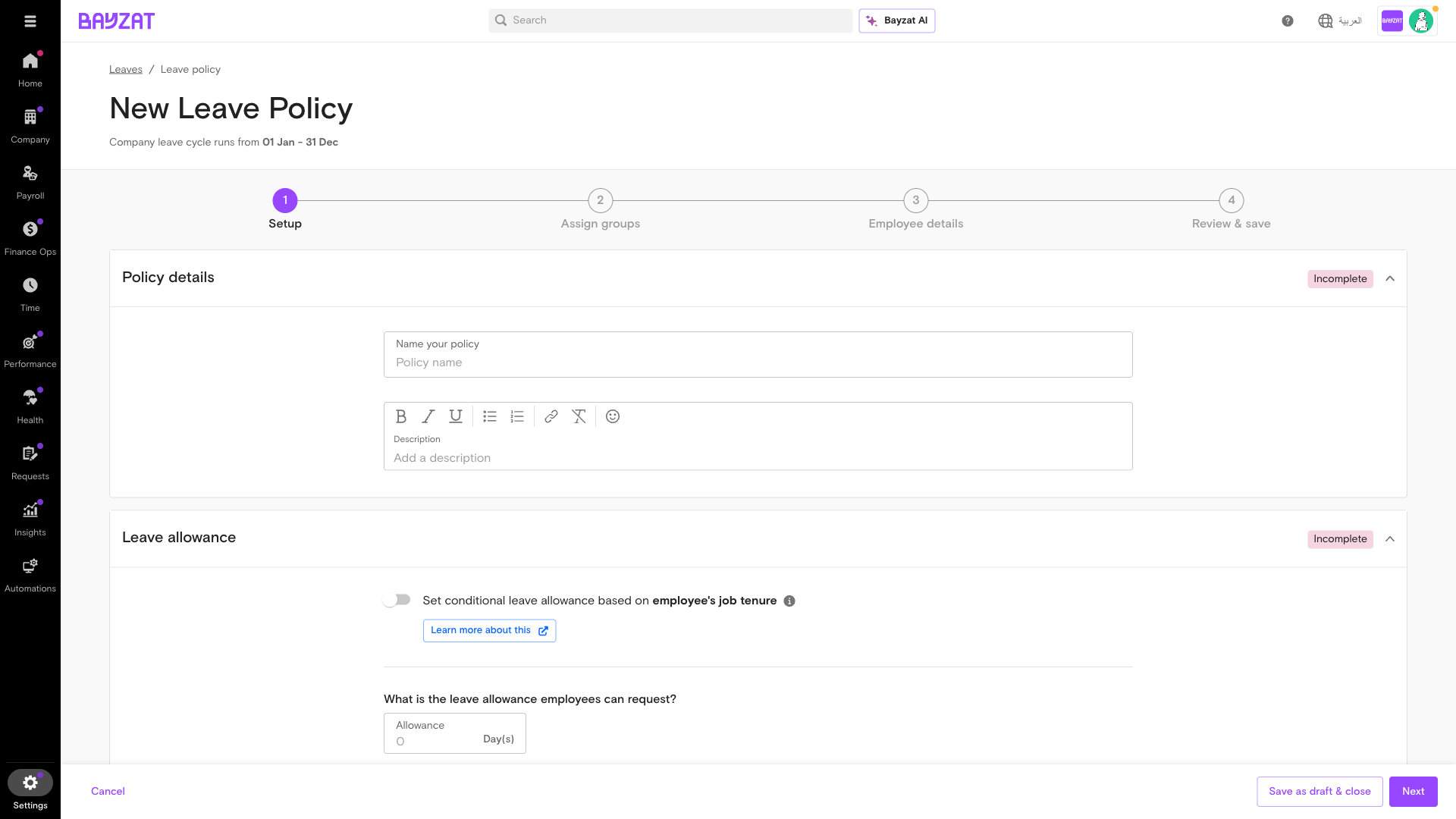The width and height of the screenshot is (1456, 819).
Task: Focus the Allowance days input
Action: point(455,733)
